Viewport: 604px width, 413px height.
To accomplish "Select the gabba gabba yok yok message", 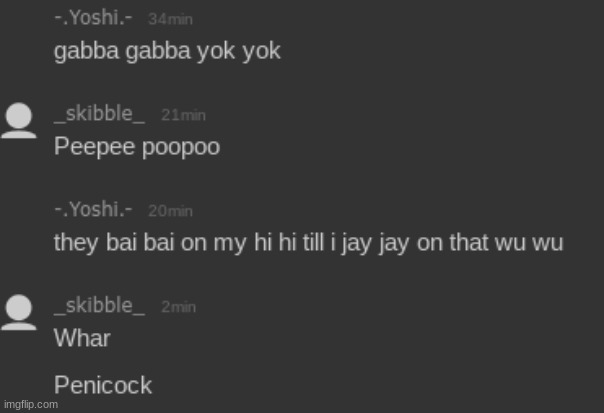I will point(167,52).
